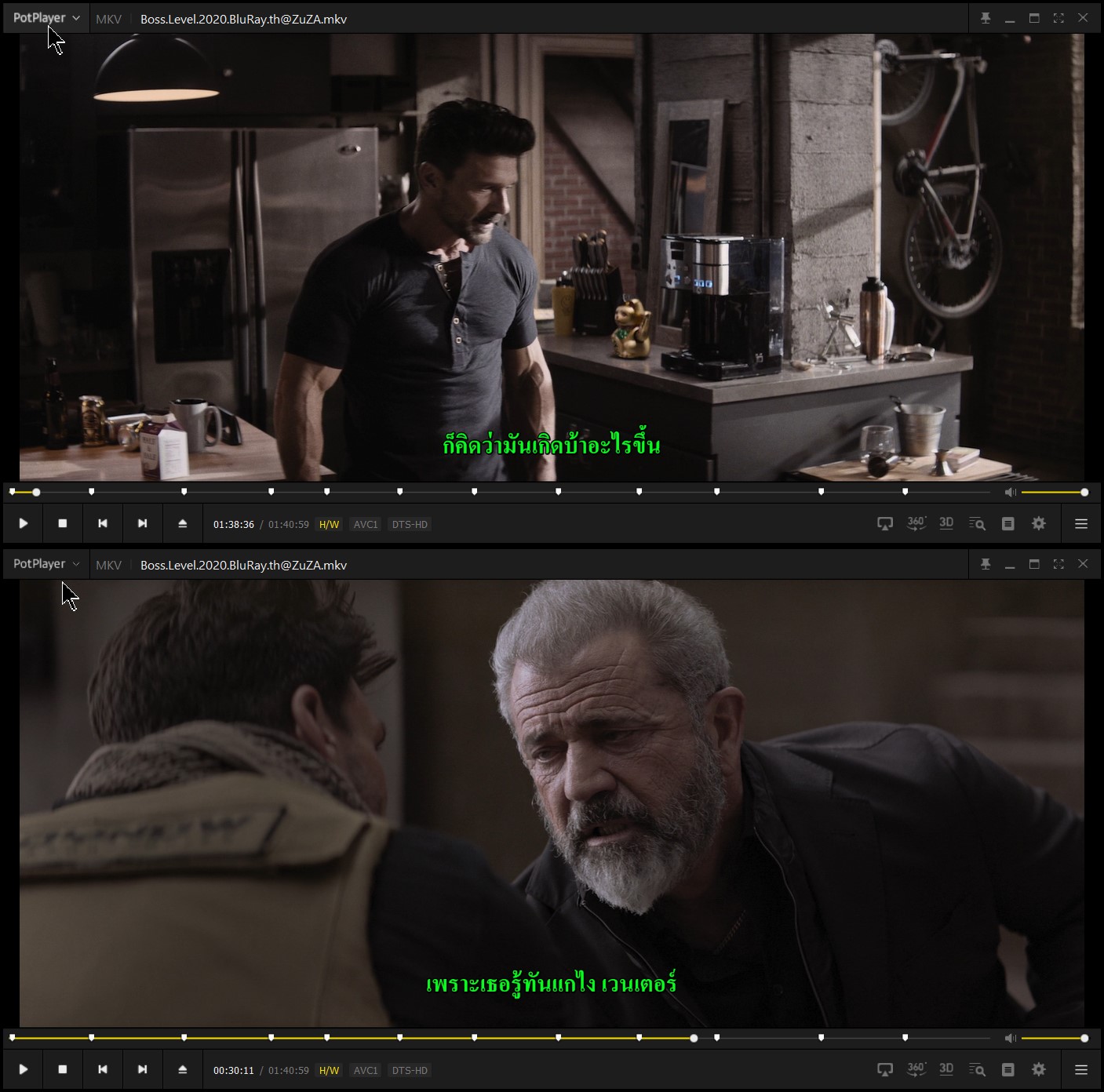Image resolution: width=1104 pixels, height=1092 pixels.
Task: Mute audio via speaker icon, top player
Action: (1011, 492)
